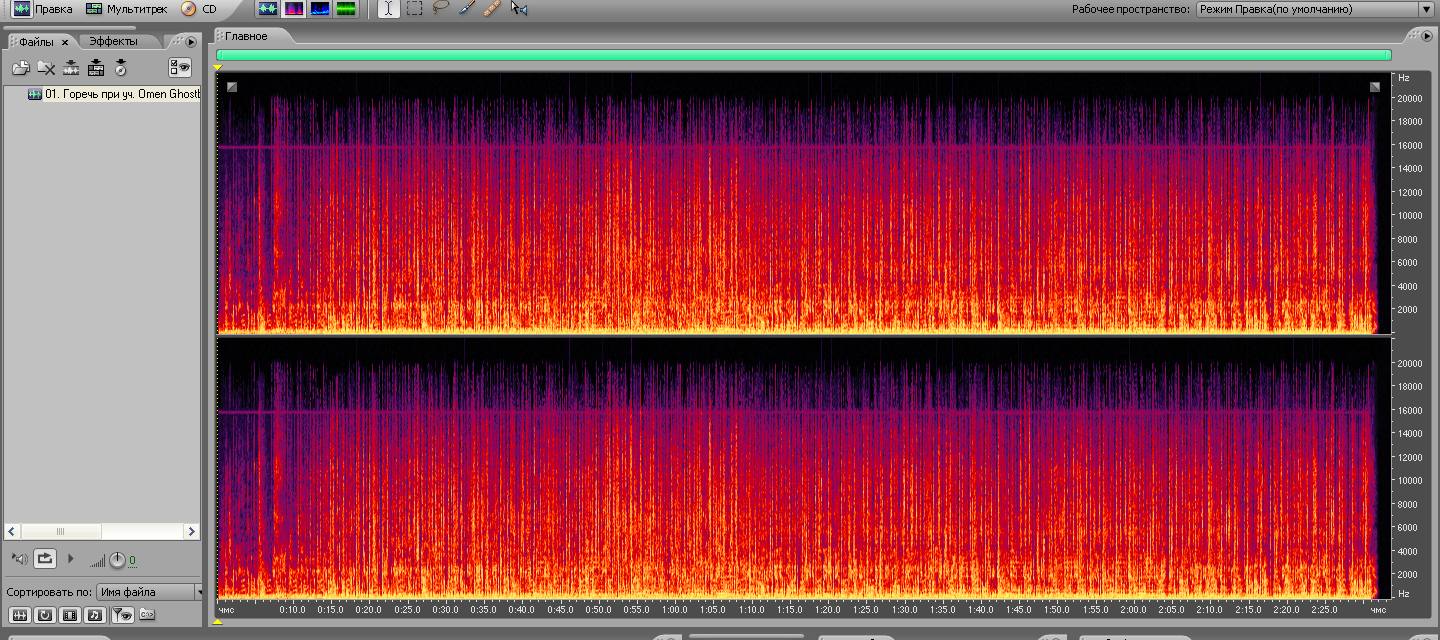Open the CD view
Image resolution: width=1440 pixels, height=640 pixels.
point(199,9)
